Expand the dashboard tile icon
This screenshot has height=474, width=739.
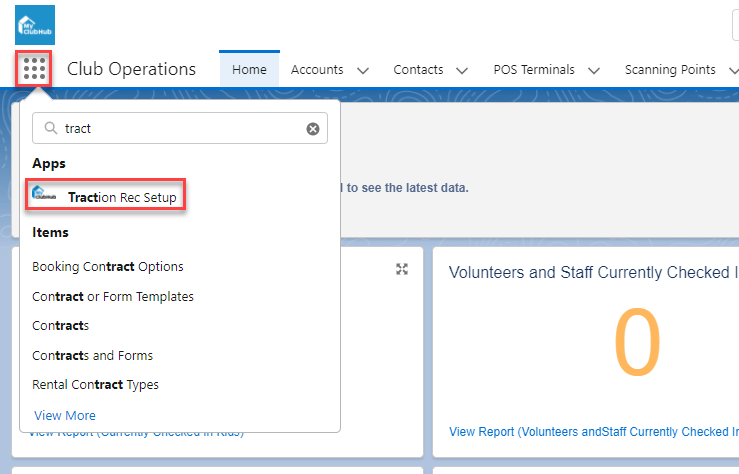tap(402, 269)
